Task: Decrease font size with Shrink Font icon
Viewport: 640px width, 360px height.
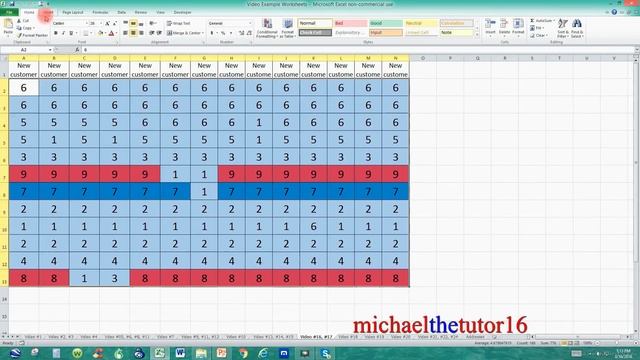Action: [x=115, y=24]
